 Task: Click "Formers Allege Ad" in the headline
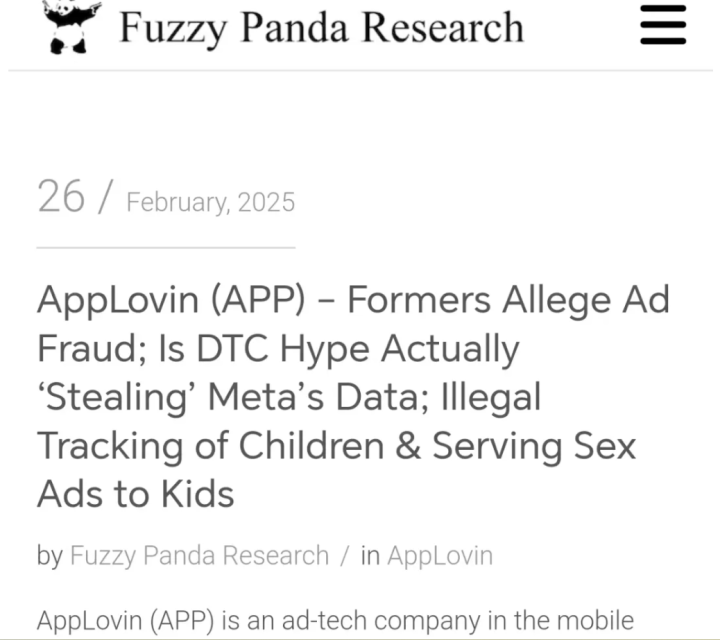point(508,300)
